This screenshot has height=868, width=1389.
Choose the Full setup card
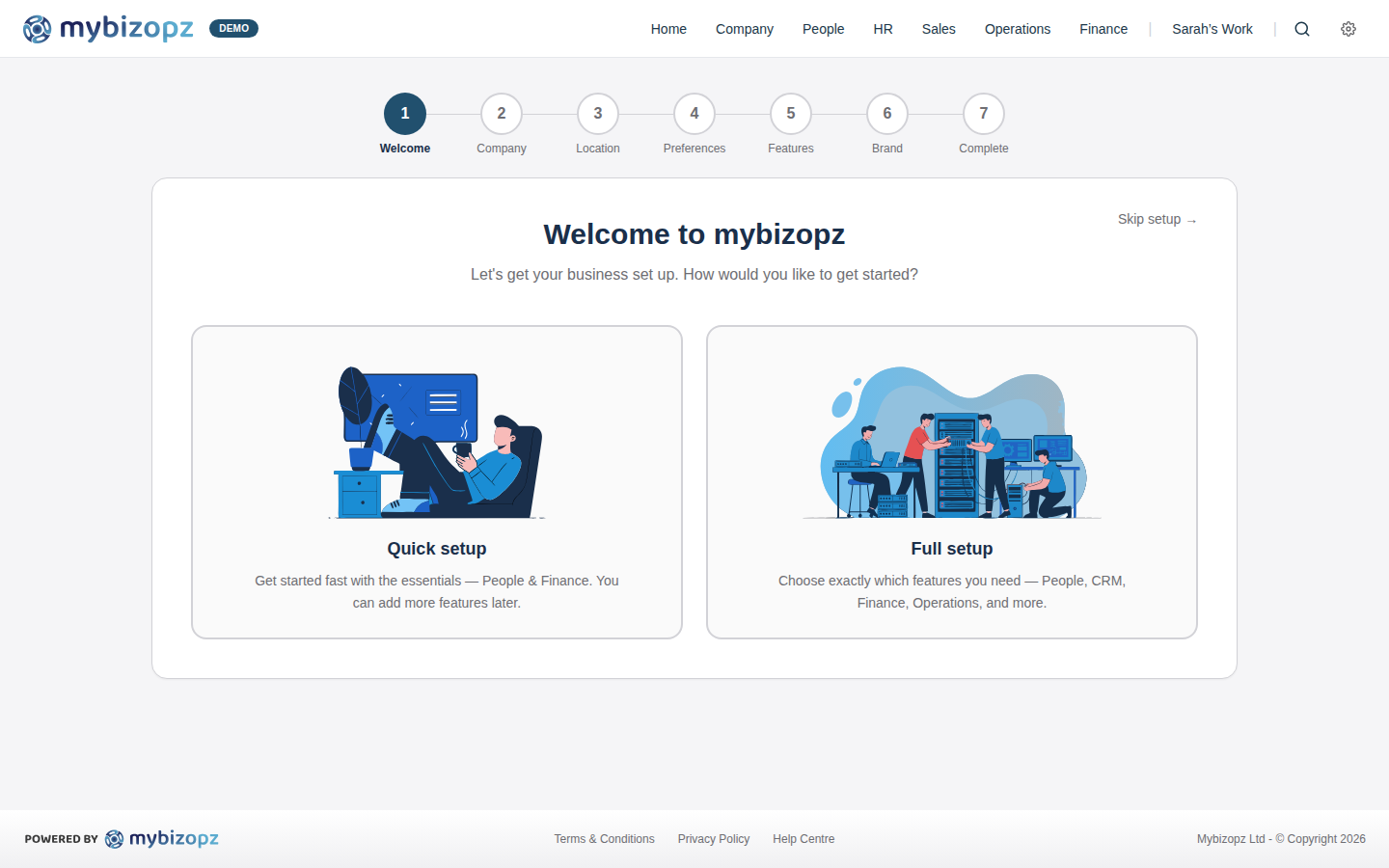(x=952, y=482)
